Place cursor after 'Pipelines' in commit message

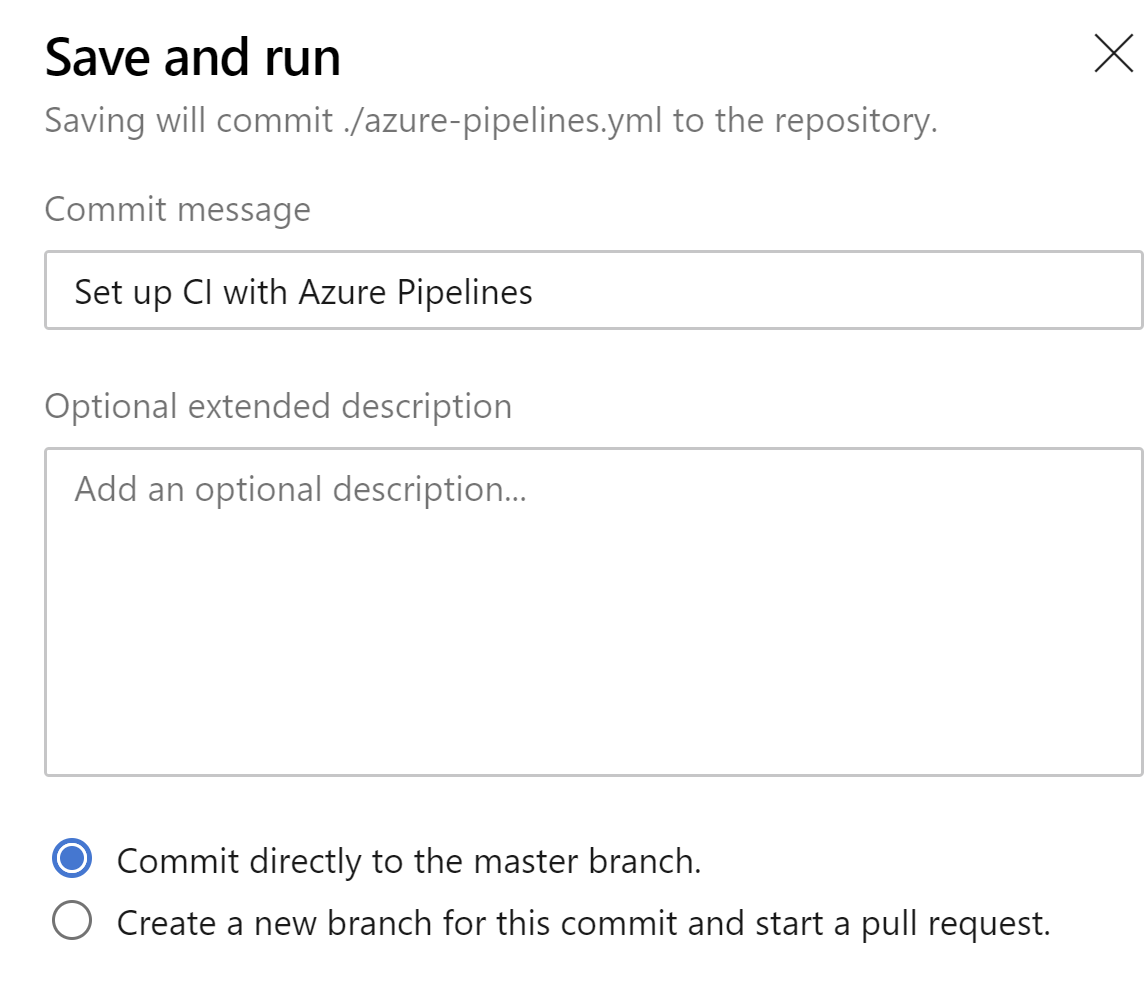[x=535, y=292]
